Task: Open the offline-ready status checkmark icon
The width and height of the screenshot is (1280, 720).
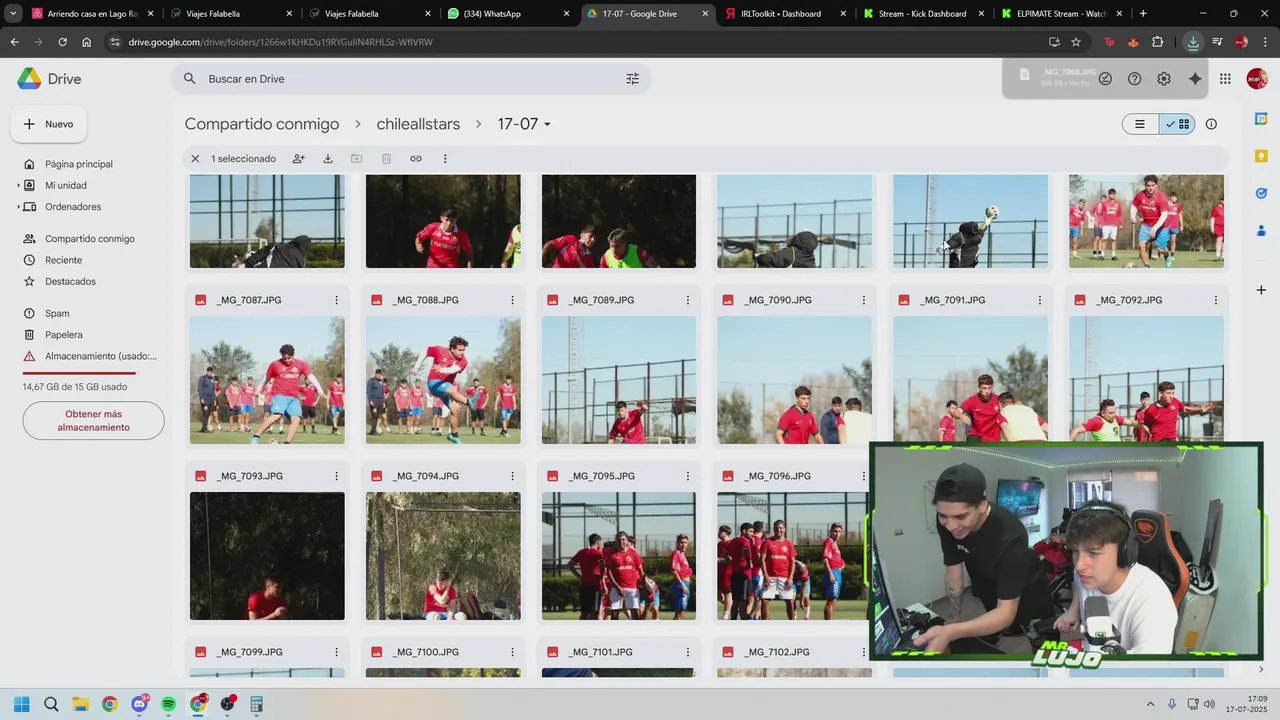Action: [1105, 79]
